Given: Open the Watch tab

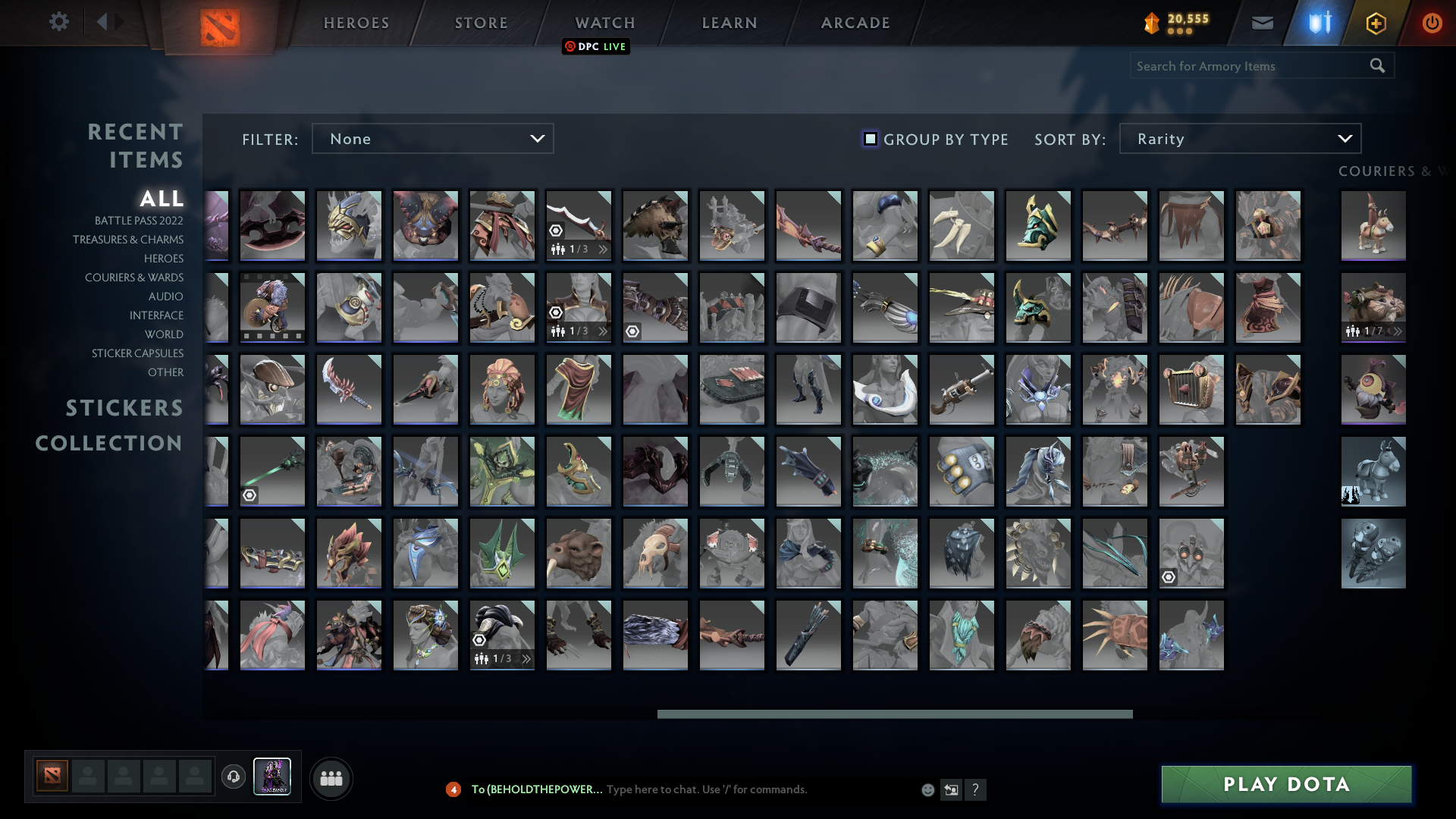Looking at the screenshot, I should 605,23.
